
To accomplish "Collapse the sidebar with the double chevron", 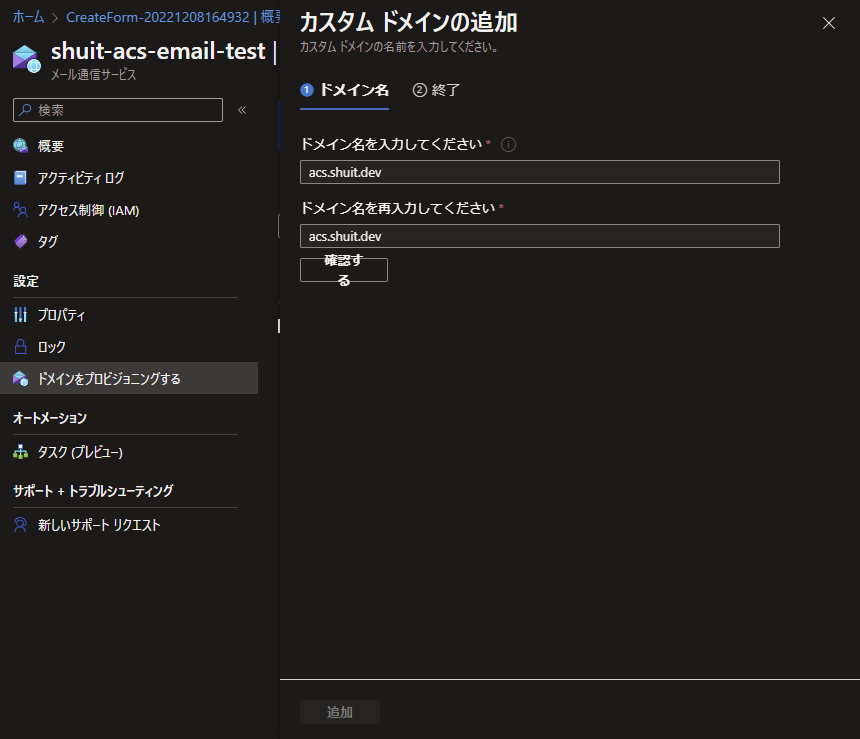I will point(242,110).
